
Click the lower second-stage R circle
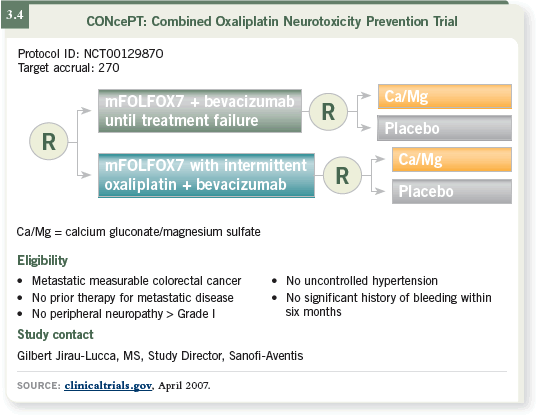click(342, 175)
